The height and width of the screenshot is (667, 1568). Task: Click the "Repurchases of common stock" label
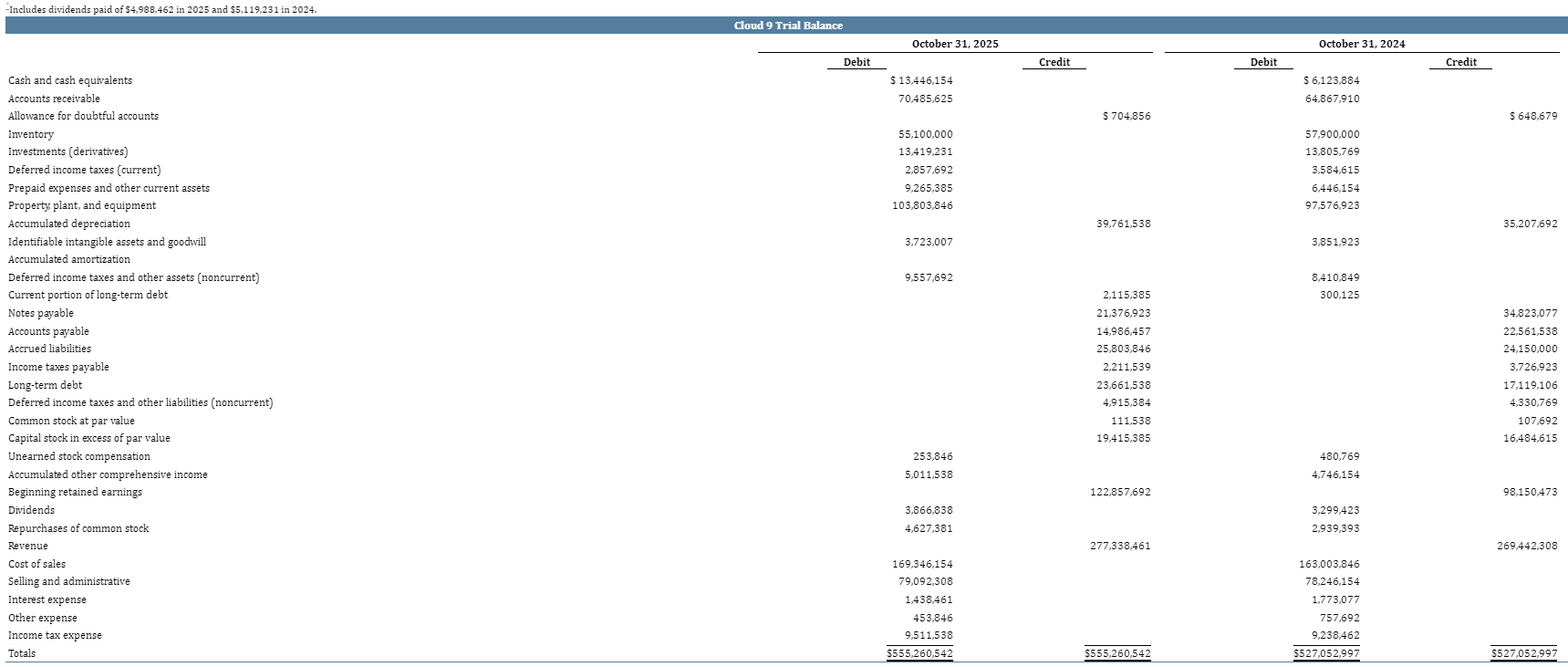click(78, 528)
